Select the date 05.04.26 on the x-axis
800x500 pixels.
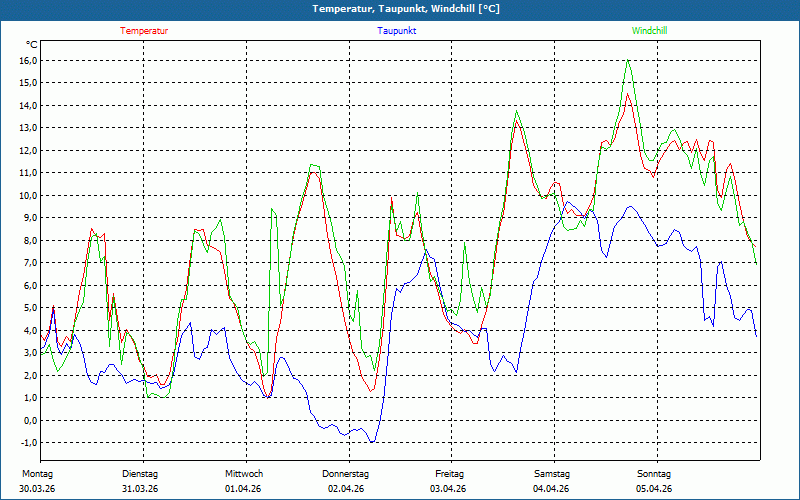coord(654,489)
